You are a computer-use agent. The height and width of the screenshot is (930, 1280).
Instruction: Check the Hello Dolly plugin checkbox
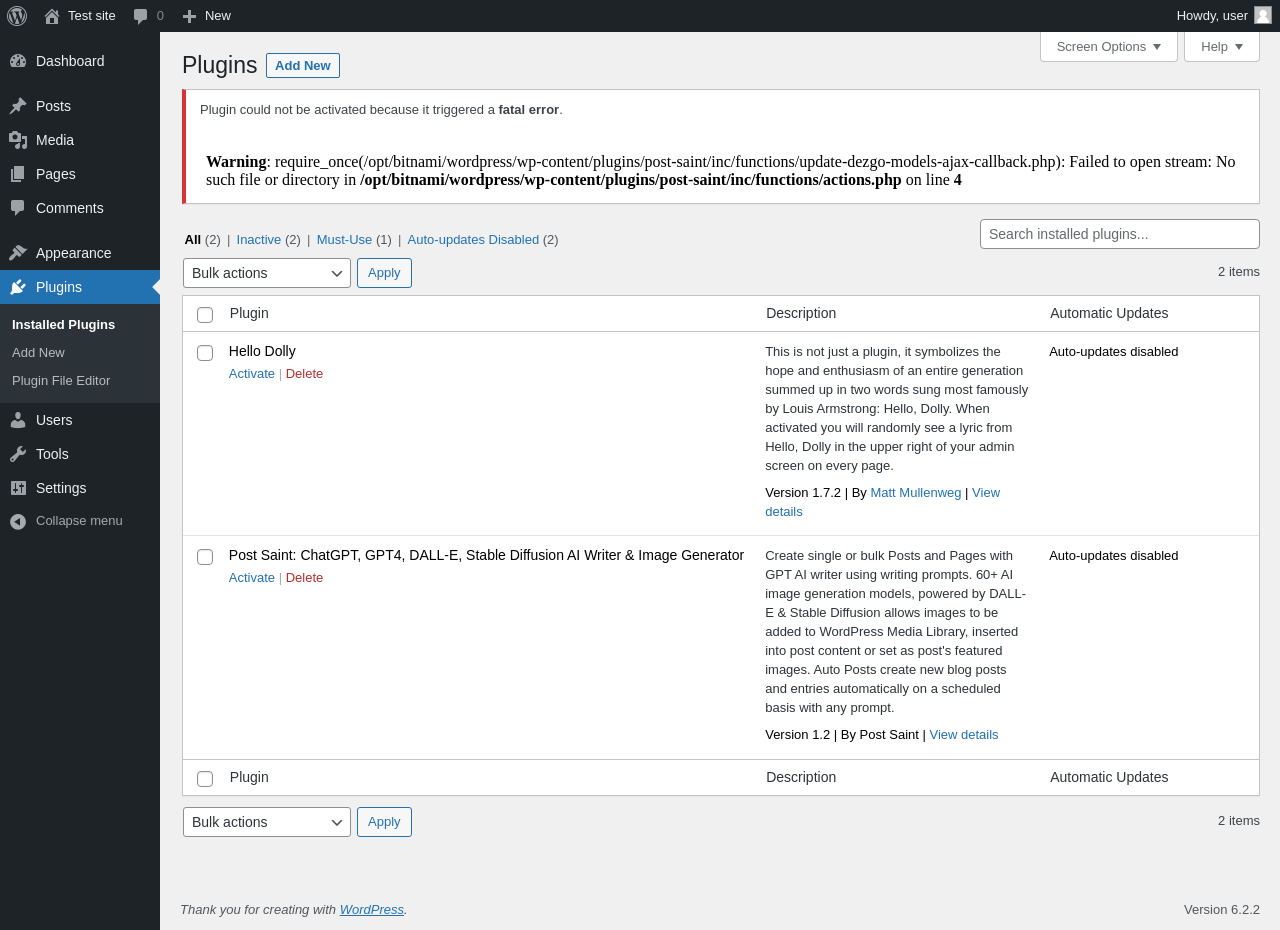pos(205,353)
